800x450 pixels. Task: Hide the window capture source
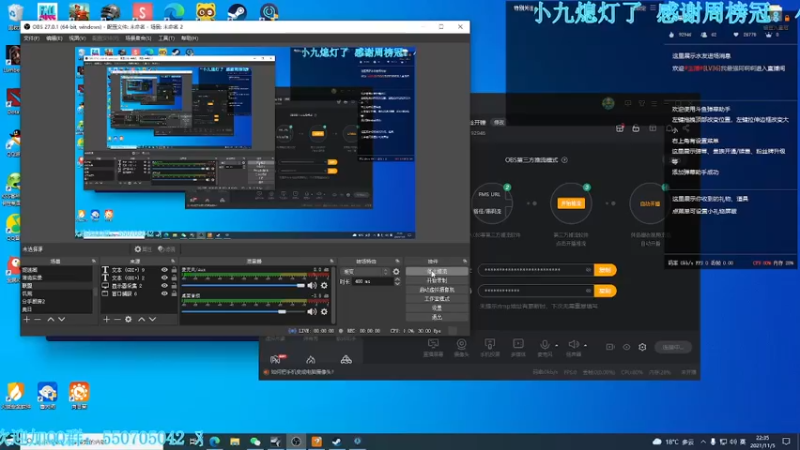click(164, 294)
